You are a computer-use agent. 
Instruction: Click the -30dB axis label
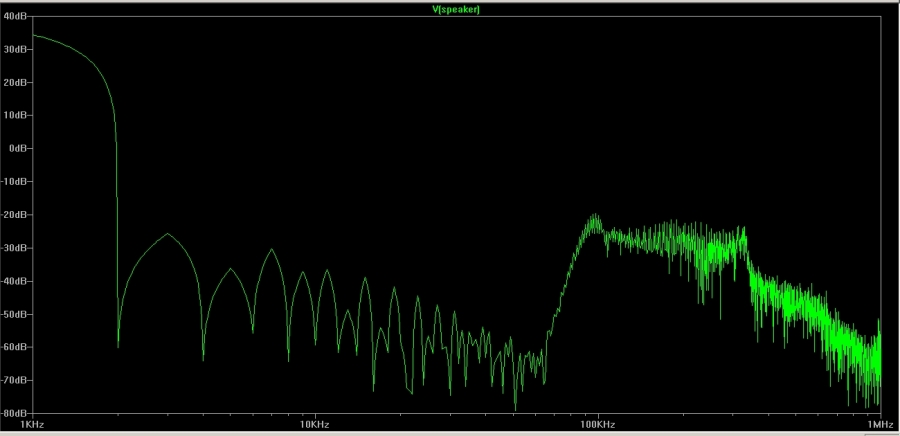point(13,248)
